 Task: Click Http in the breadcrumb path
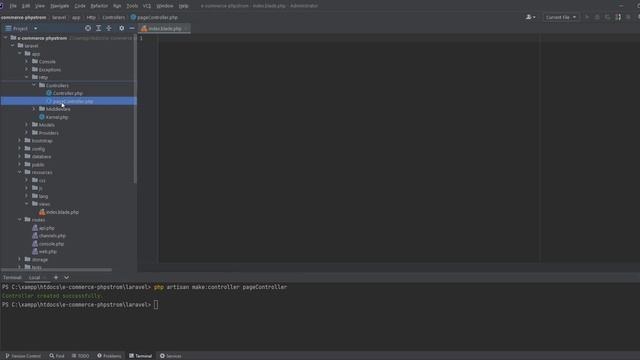point(91,18)
